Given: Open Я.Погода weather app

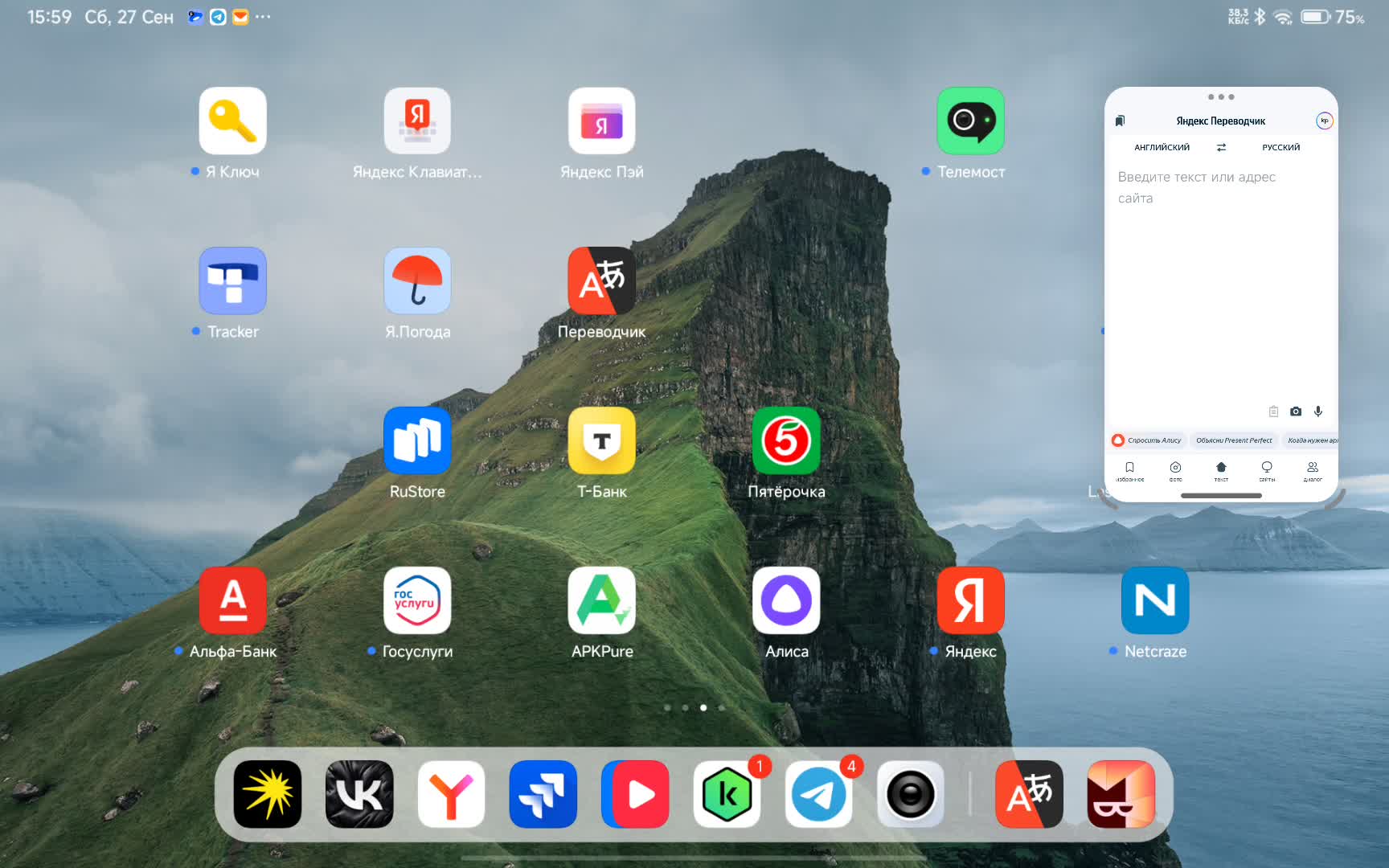Looking at the screenshot, I should click(417, 280).
